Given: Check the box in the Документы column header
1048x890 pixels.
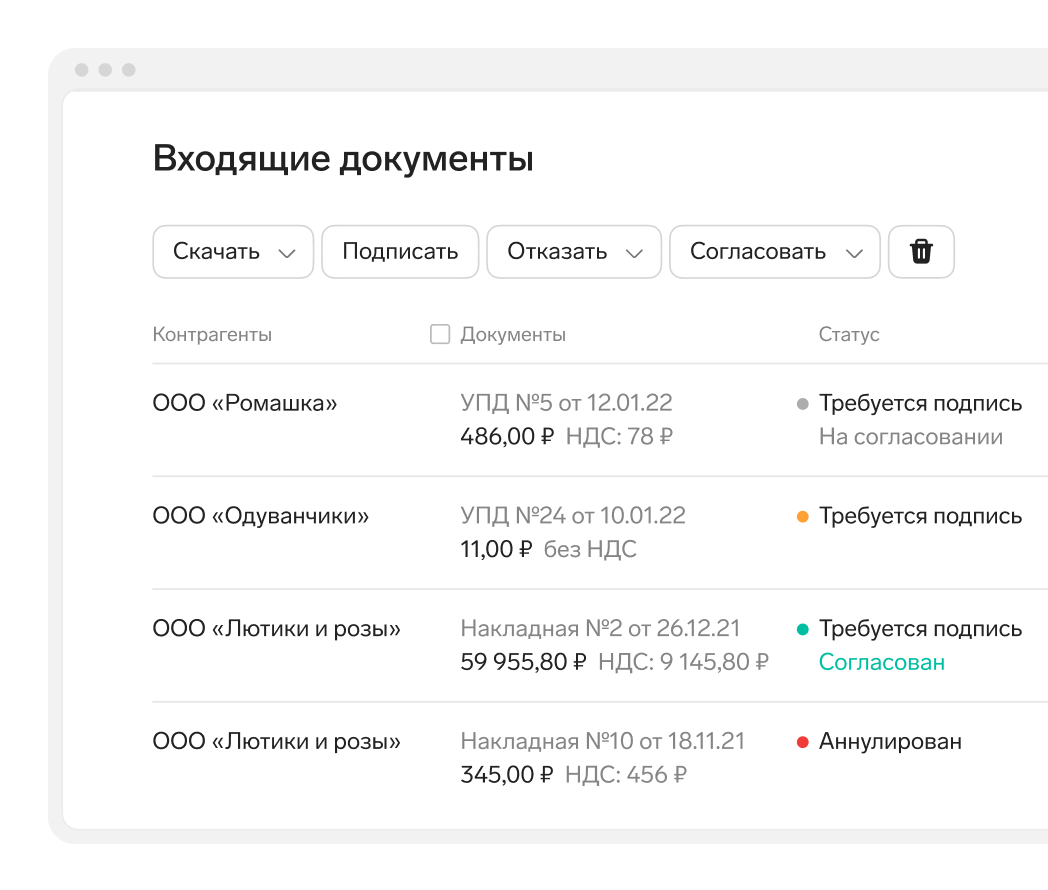Looking at the screenshot, I should (x=440, y=334).
